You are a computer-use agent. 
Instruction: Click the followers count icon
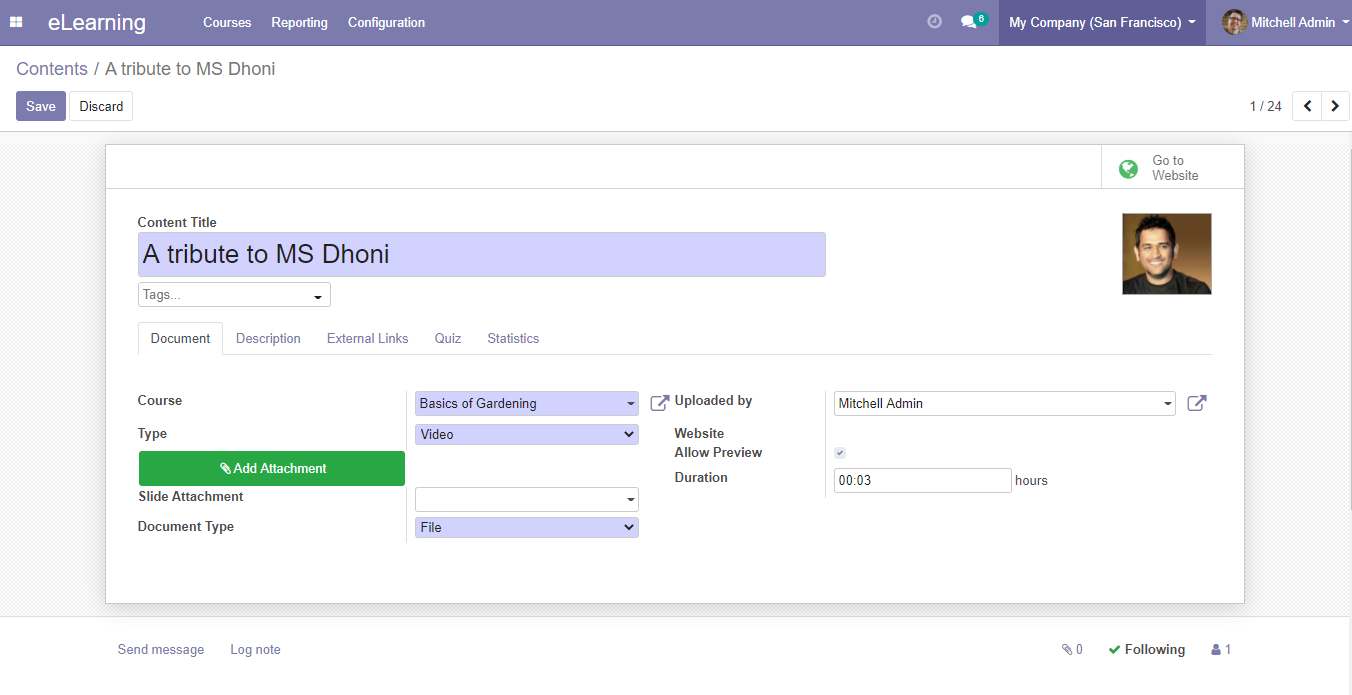(x=1221, y=650)
